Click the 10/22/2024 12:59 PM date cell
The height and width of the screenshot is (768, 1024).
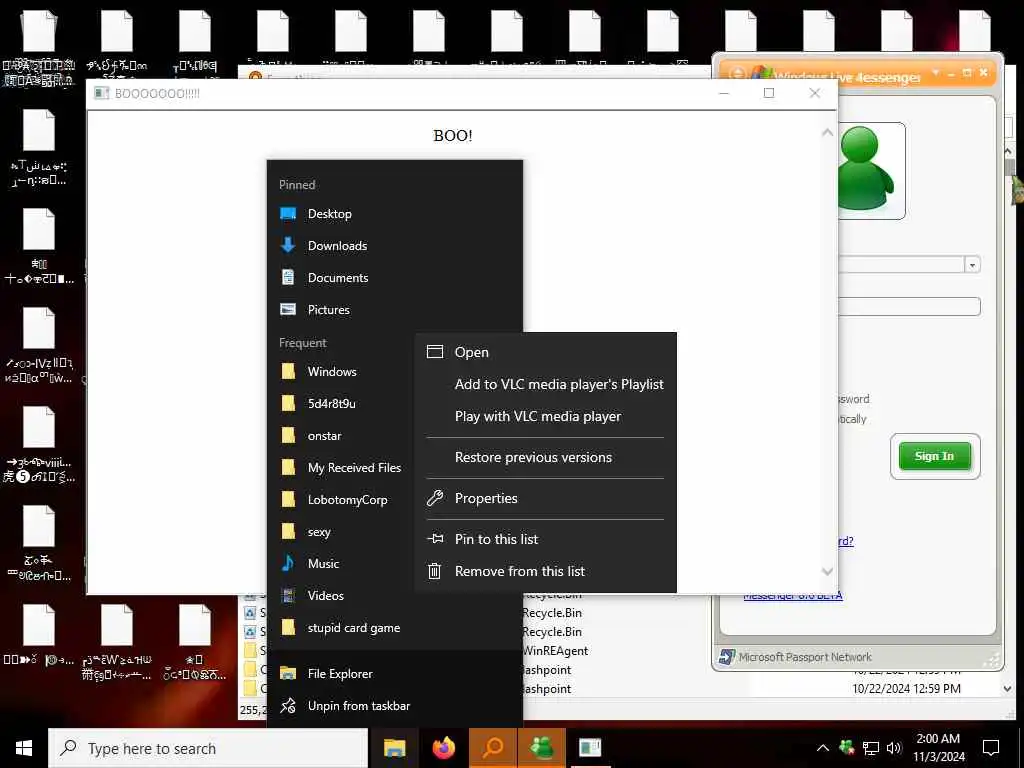(906, 688)
